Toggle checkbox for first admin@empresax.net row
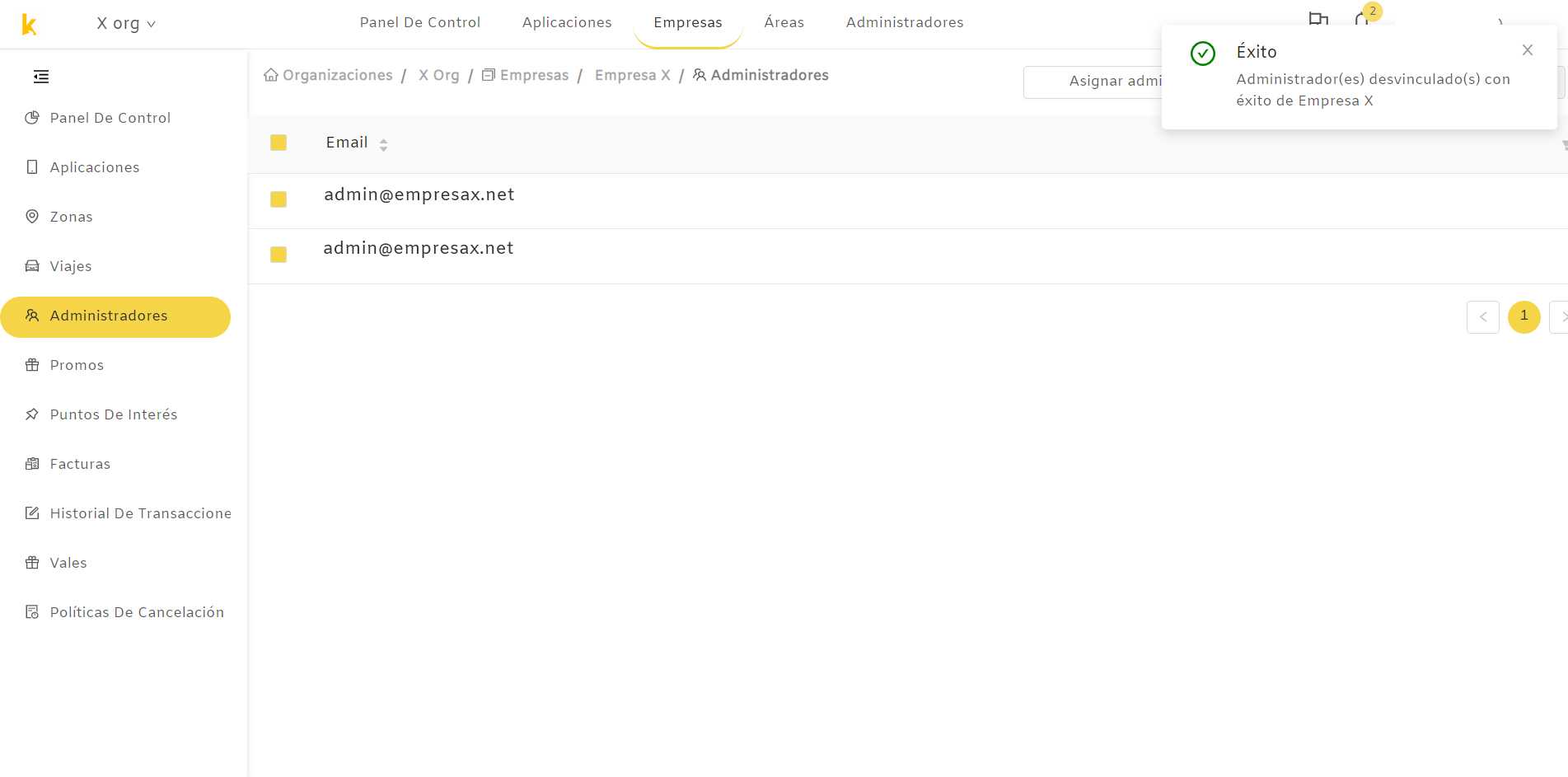The height and width of the screenshot is (777, 1568). tap(278, 199)
